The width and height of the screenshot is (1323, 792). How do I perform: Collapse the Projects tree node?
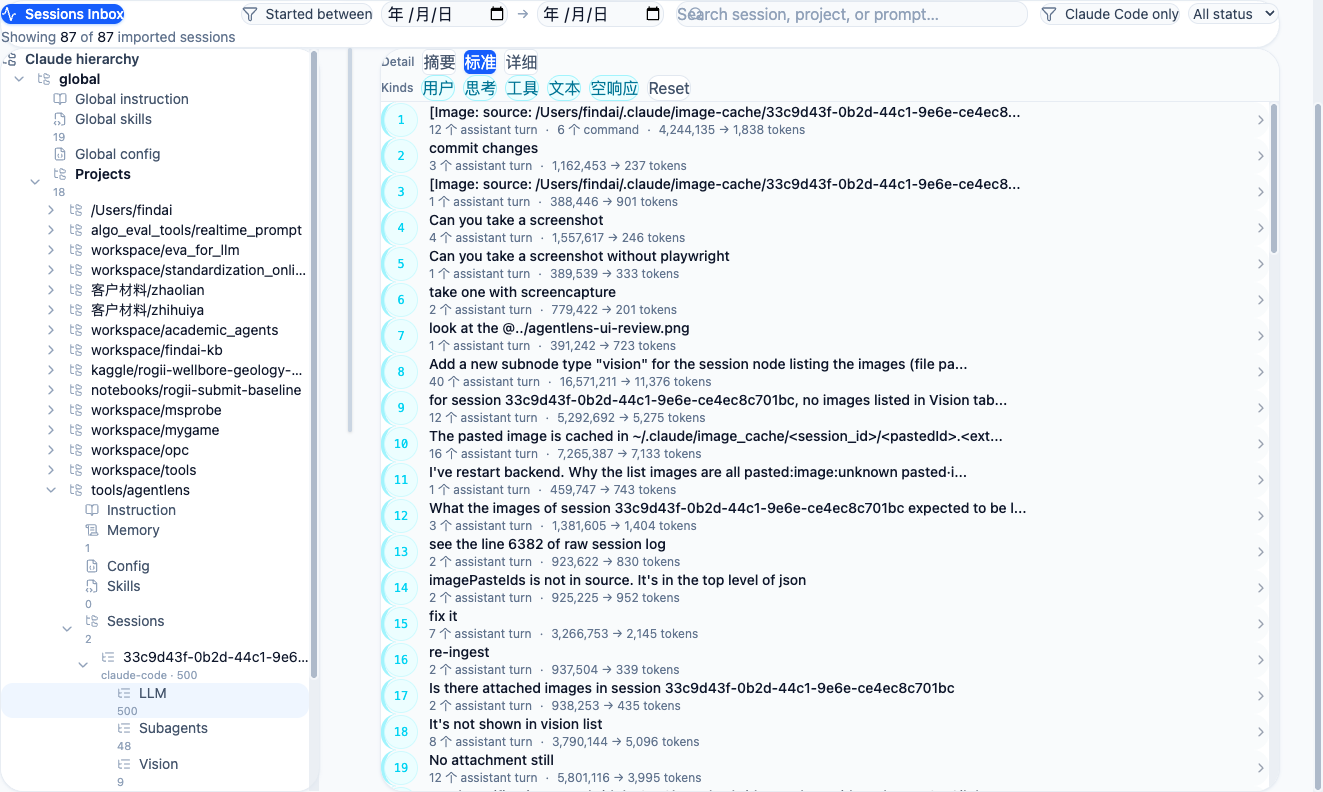pos(35,181)
